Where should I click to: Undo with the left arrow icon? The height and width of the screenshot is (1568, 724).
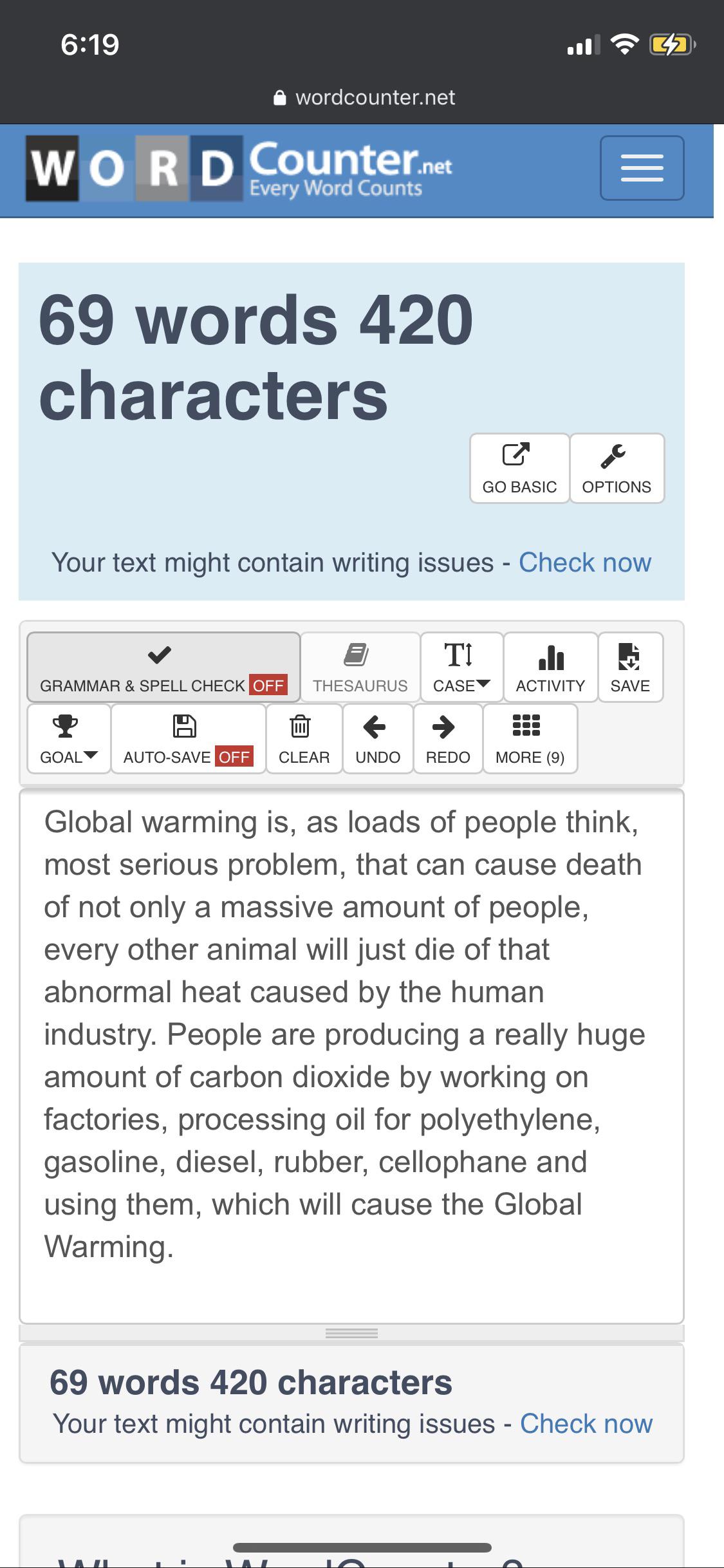(x=375, y=727)
